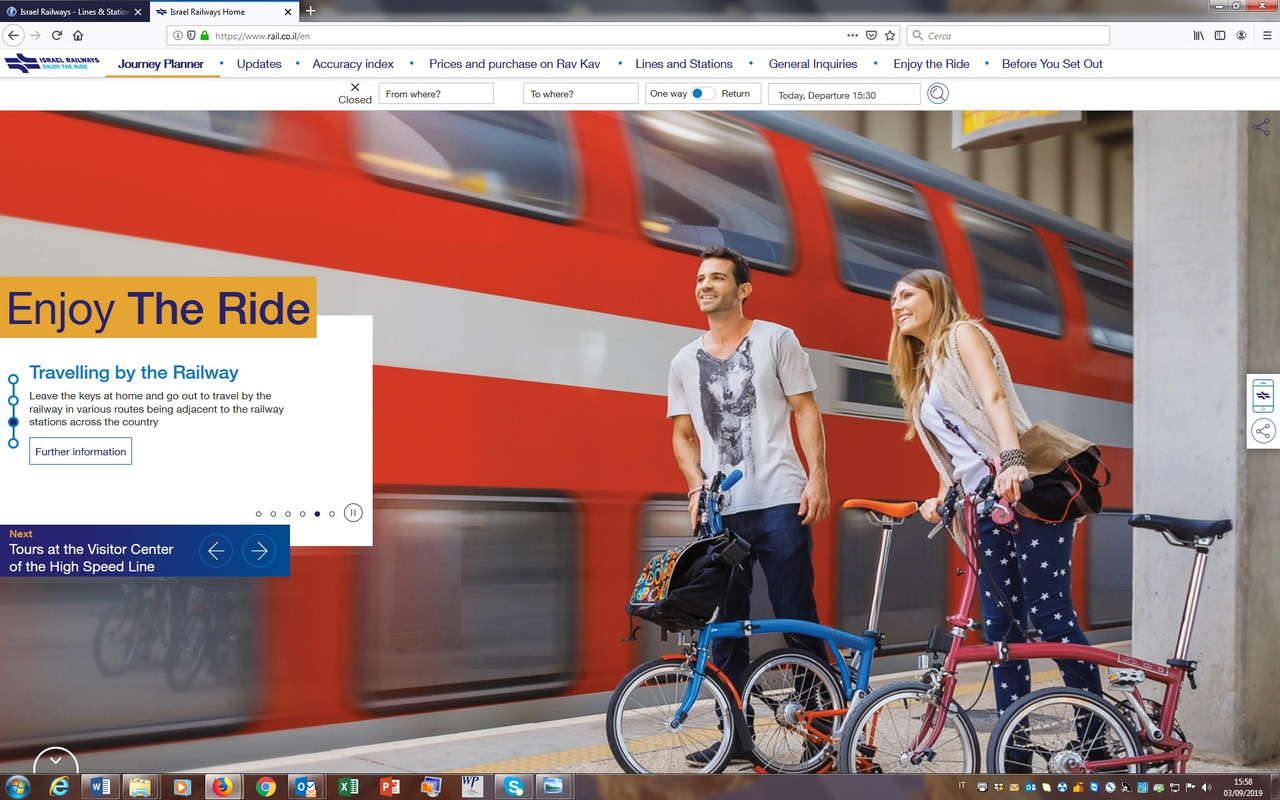This screenshot has height=800, width=1280.
Task: Click Tours at the Visitor Center next link
Action: (91, 558)
